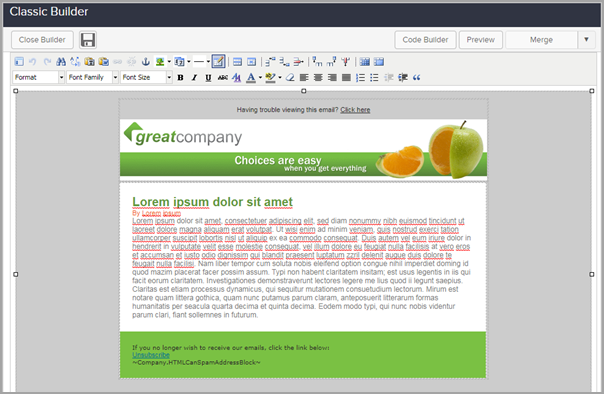
Task: Apply the highlight background color button
Action: (x=270, y=78)
